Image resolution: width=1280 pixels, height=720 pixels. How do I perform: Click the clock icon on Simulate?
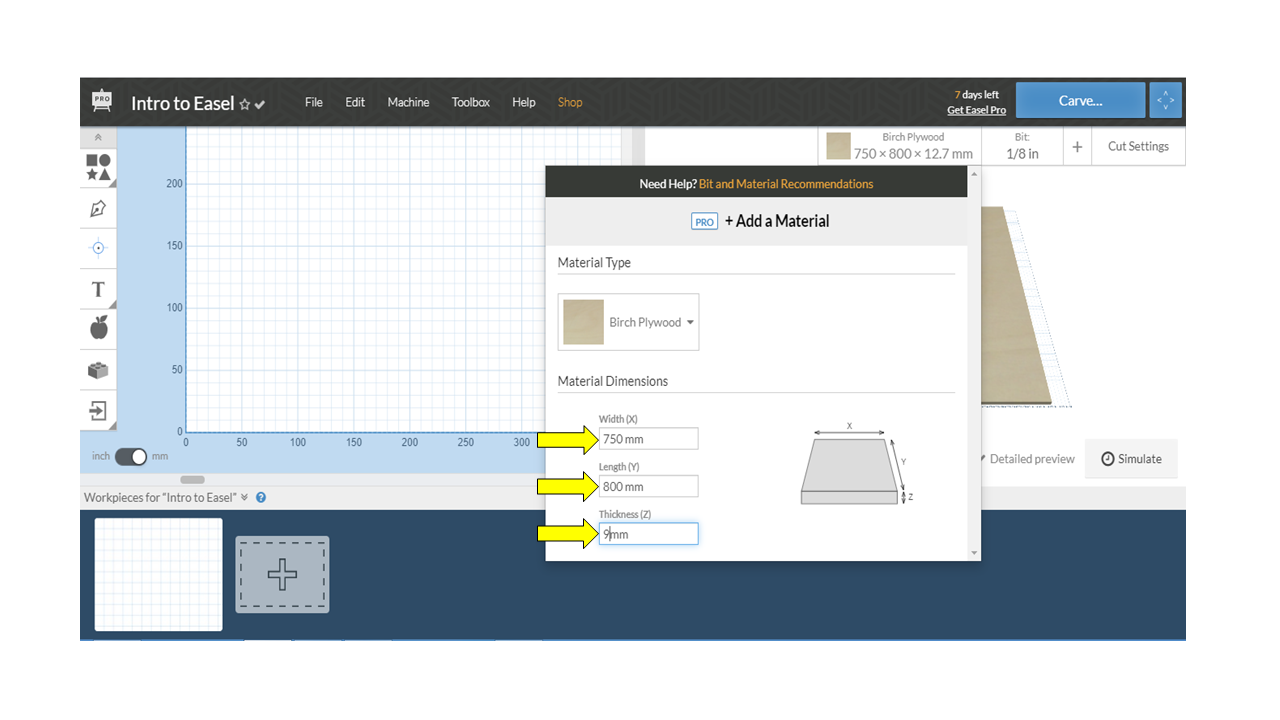[1108, 459]
